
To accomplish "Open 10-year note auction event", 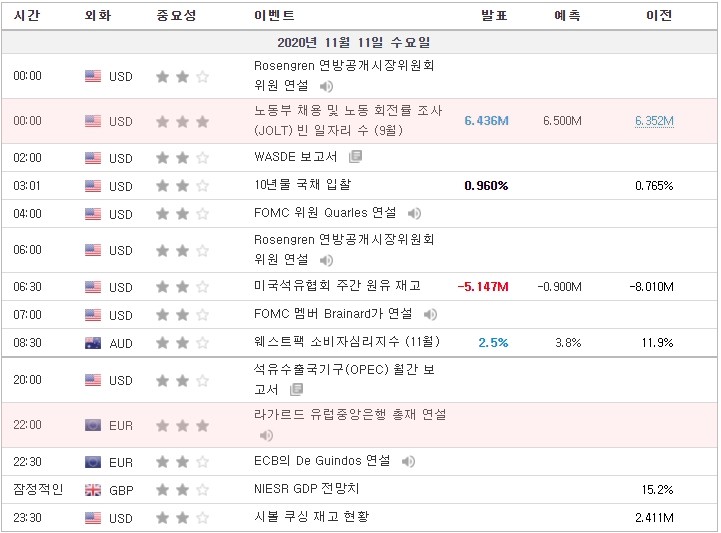I will (x=303, y=185).
